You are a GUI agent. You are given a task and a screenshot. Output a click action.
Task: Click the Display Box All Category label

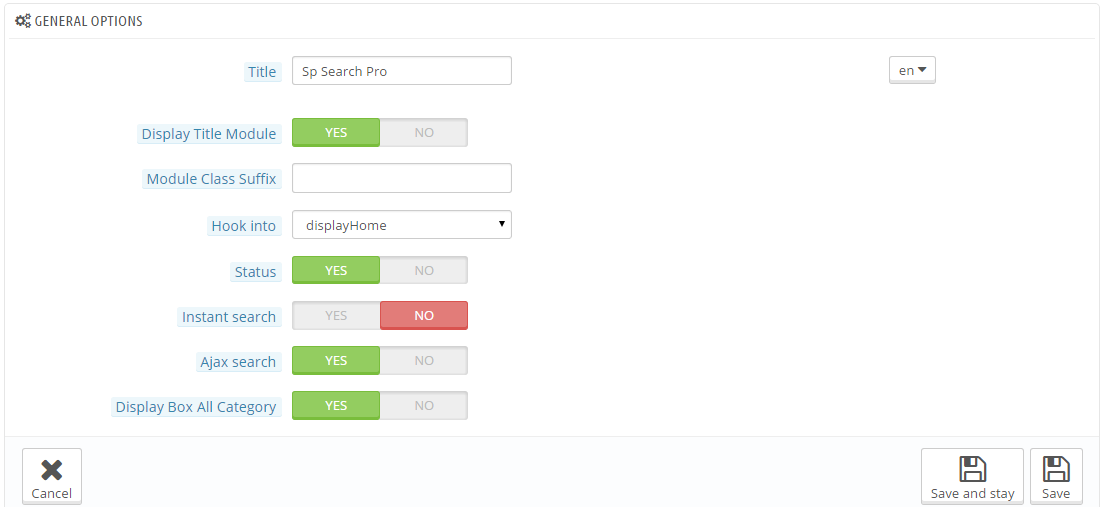click(196, 406)
